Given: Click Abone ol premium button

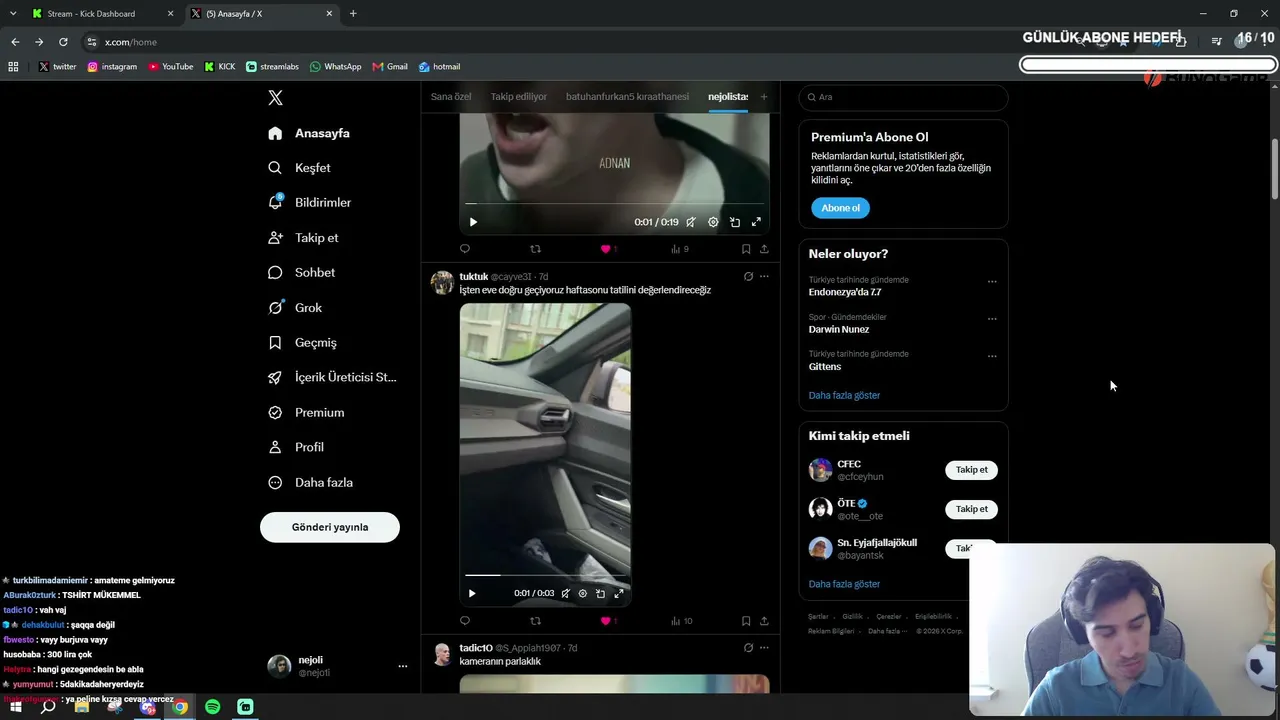Looking at the screenshot, I should click(x=840, y=208).
